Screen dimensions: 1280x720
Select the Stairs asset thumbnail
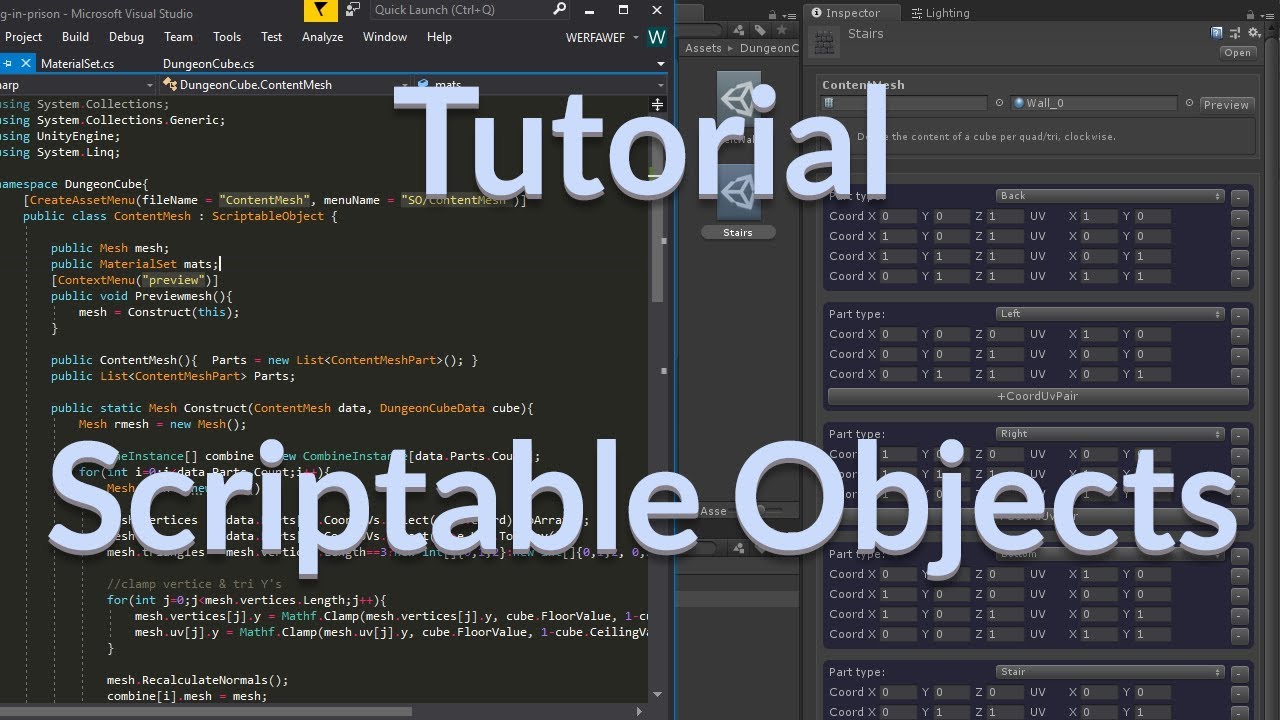click(x=739, y=192)
